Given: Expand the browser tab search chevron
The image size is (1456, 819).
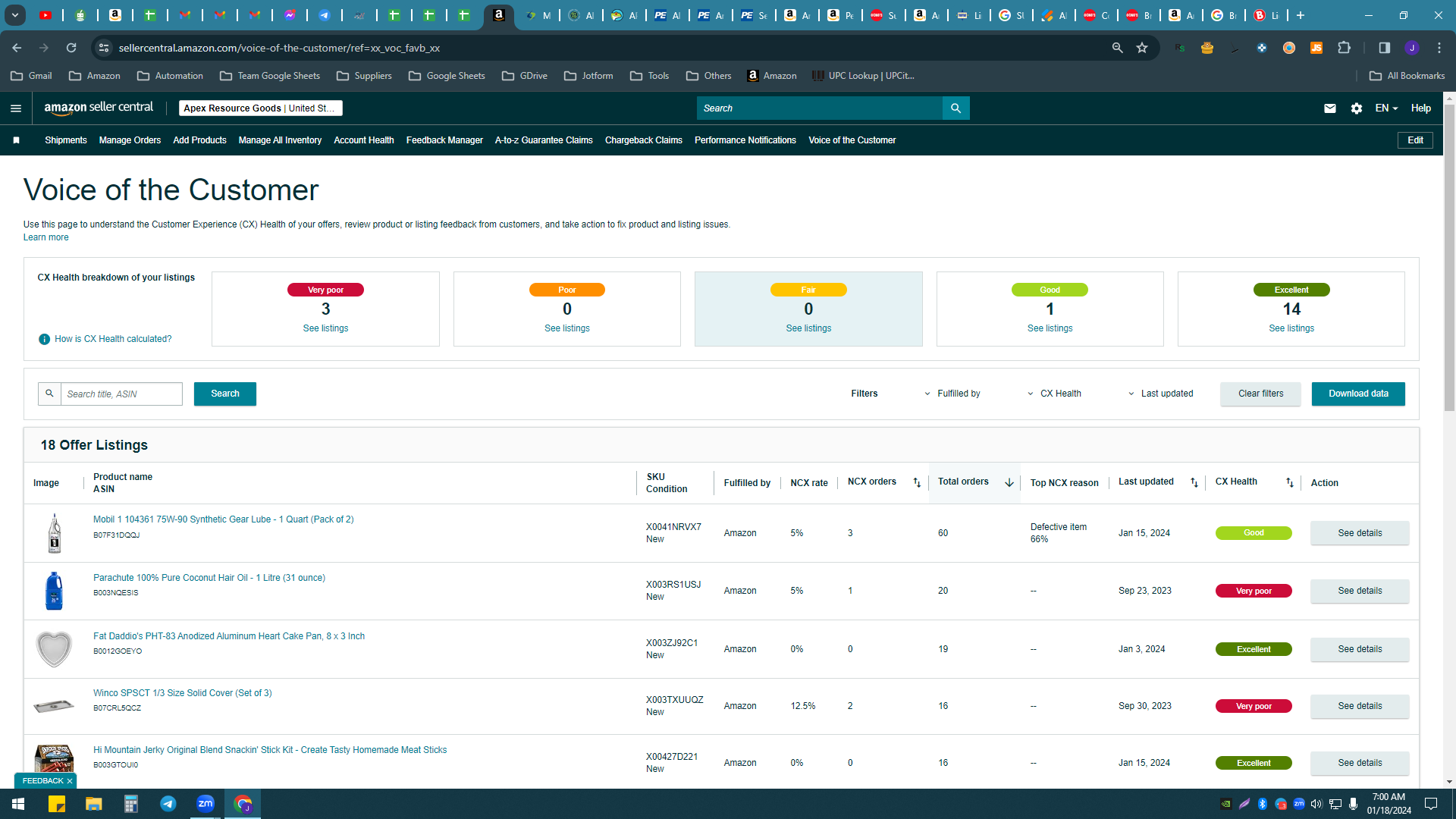Looking at the screenshot, I should tap(14, 15).
